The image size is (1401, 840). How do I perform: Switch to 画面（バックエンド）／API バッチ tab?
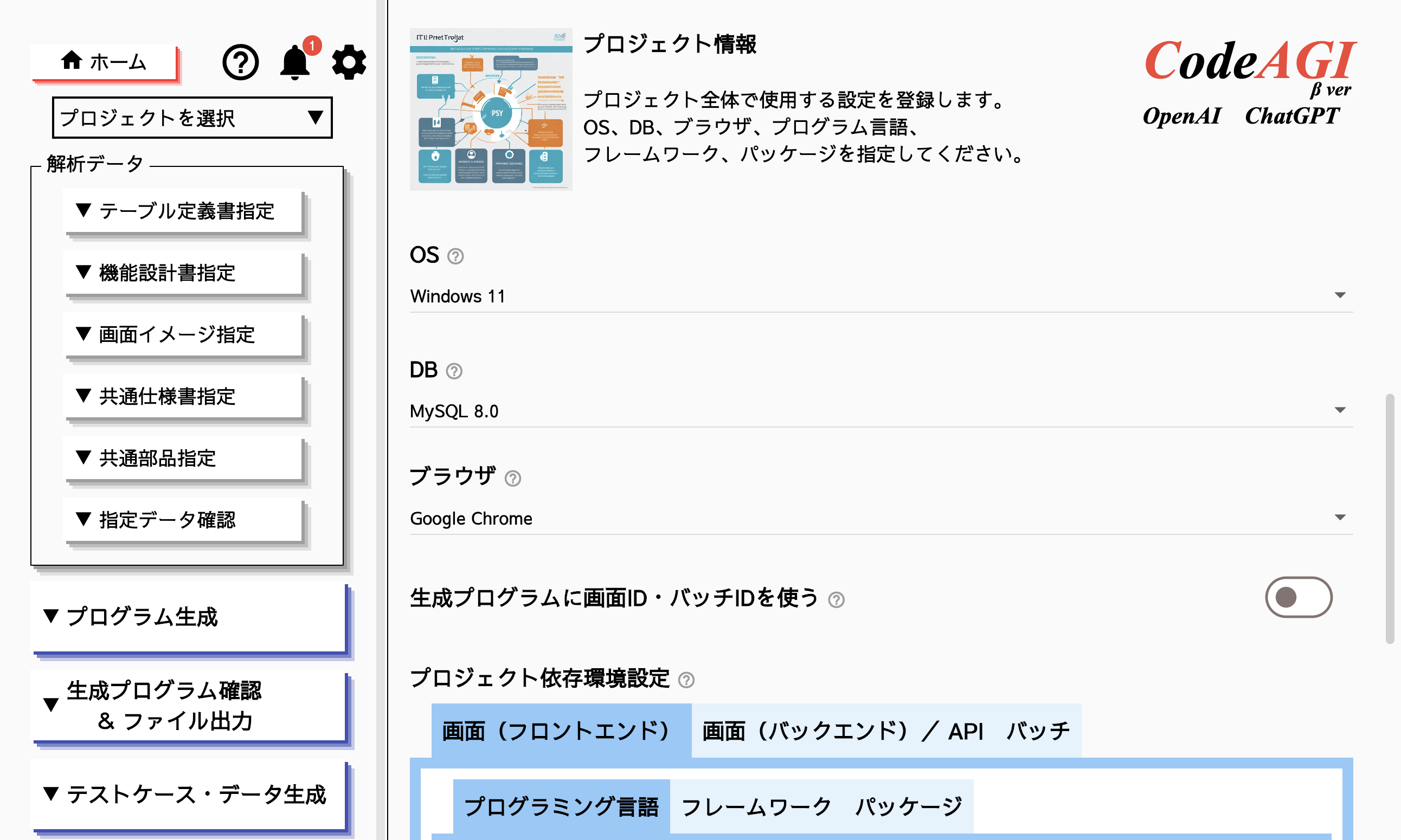tap(884, 730)
